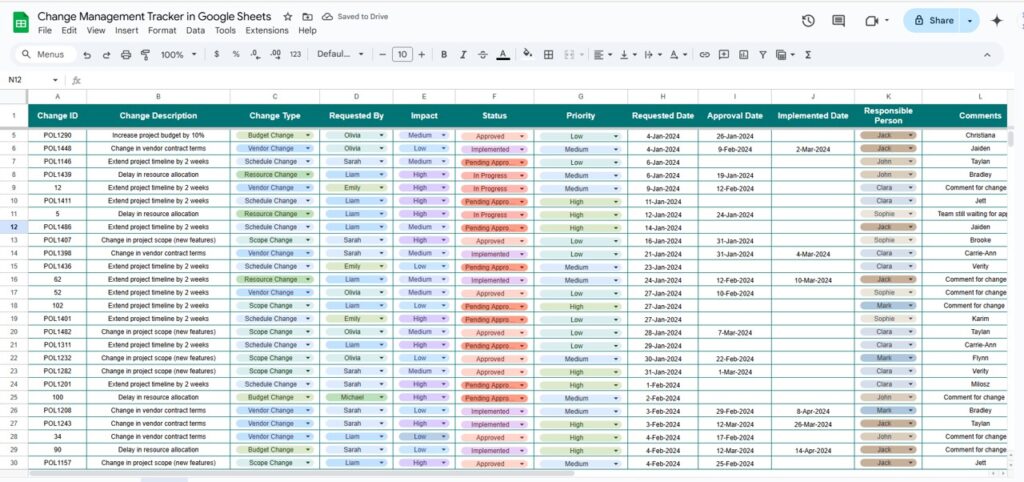Open the Tools menu
This screenshot has width=1024, height=482.
225,31
